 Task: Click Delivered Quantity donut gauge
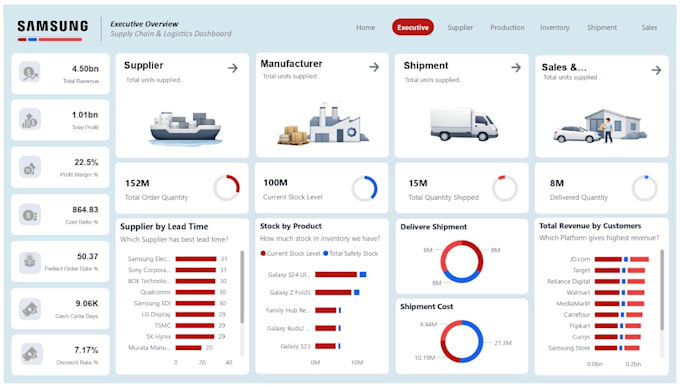[x=645, y=188]
